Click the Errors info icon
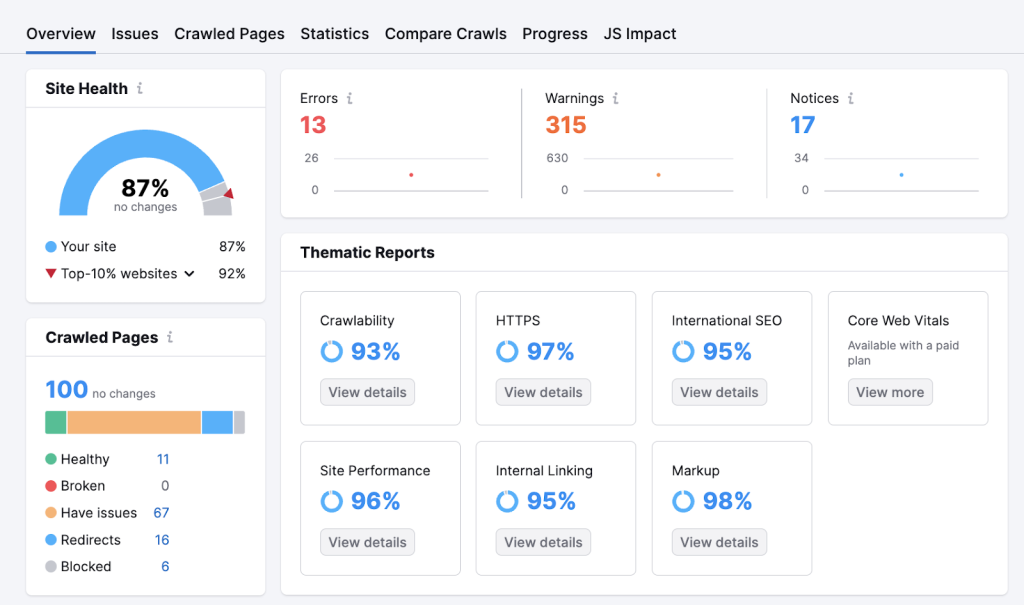 (349, 98)
